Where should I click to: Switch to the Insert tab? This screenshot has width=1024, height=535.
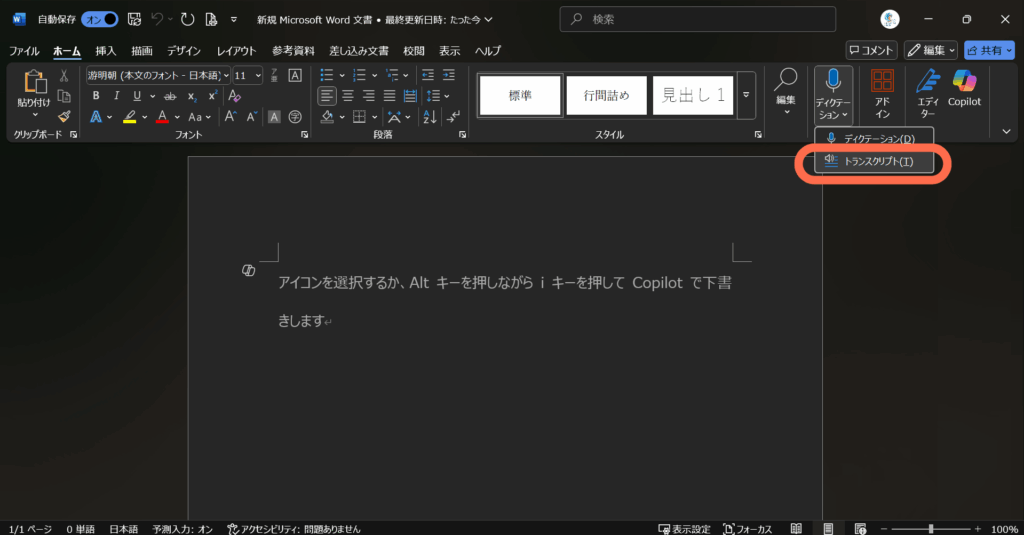106,51
